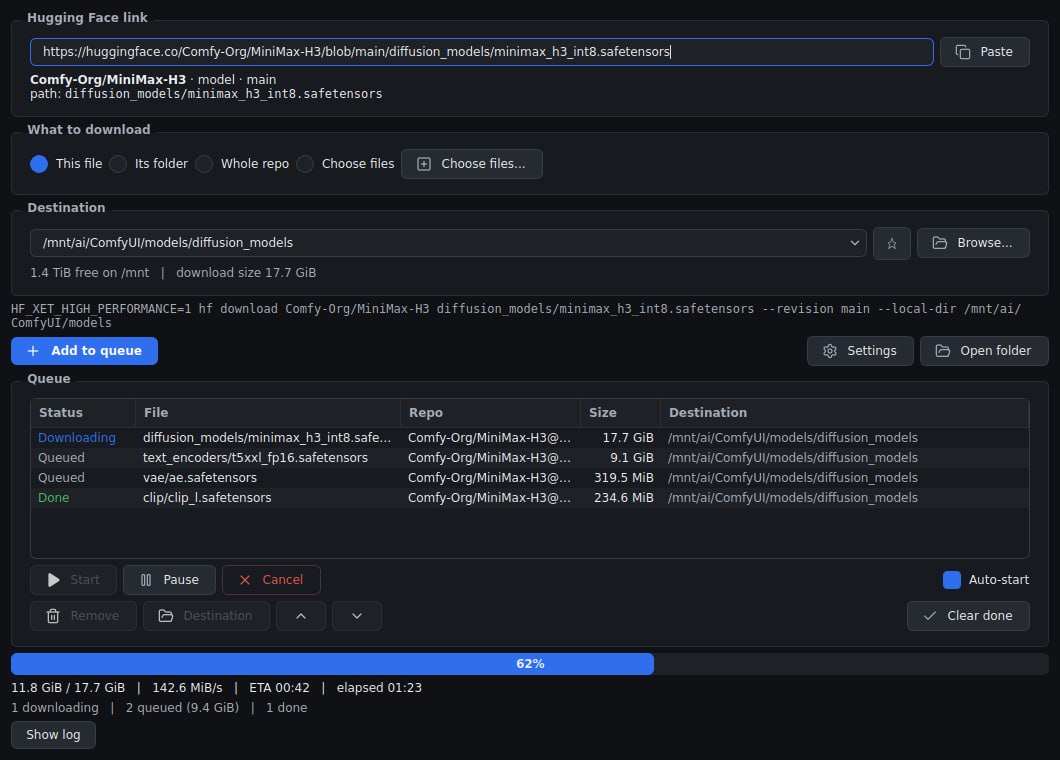Select the queued t5xxl_fp16.safetensors row
The width and height of the screenshot is (1060, 760).
[529, 458]
